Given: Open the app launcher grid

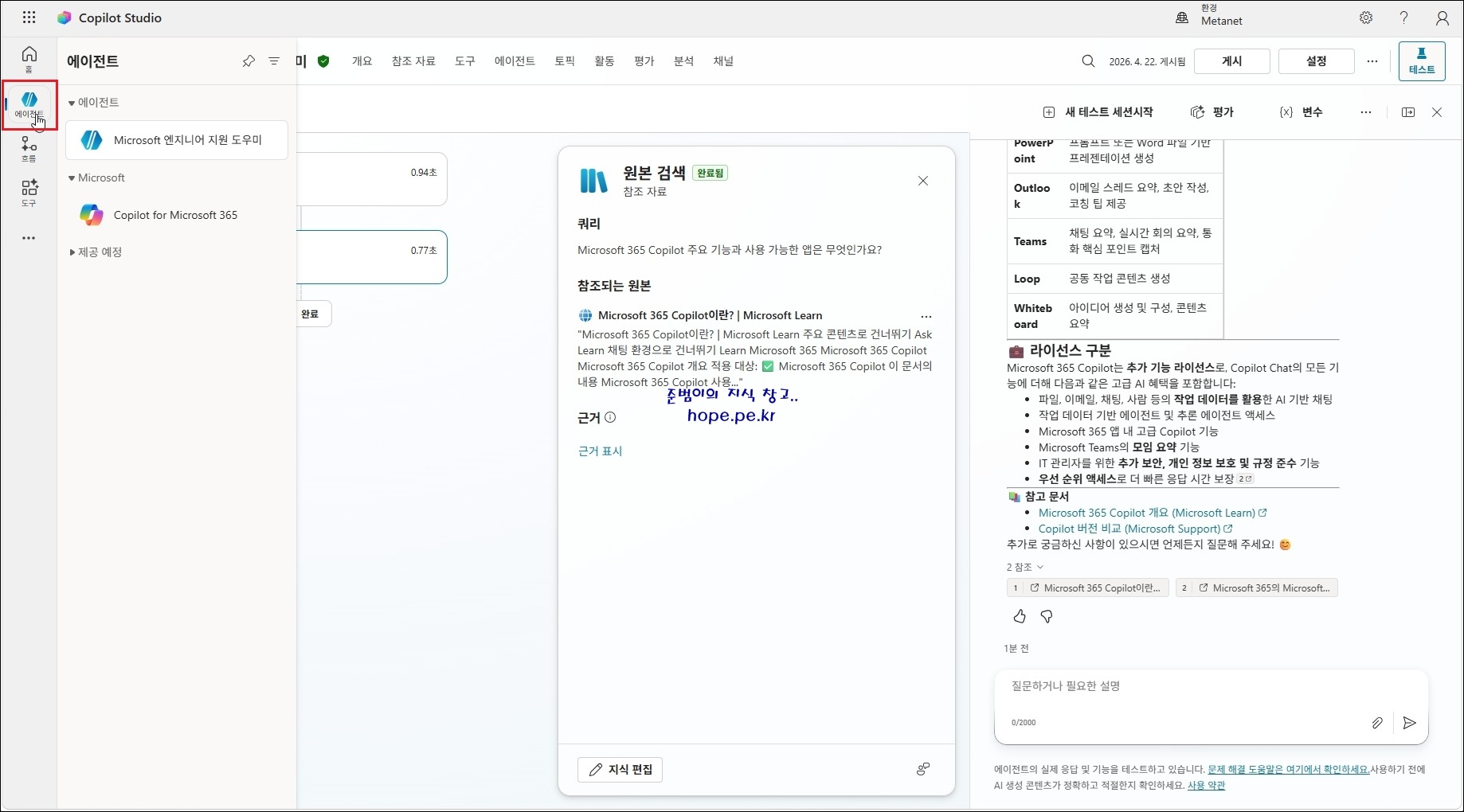Looking at the screenshot, I should [x=29, y=18].
